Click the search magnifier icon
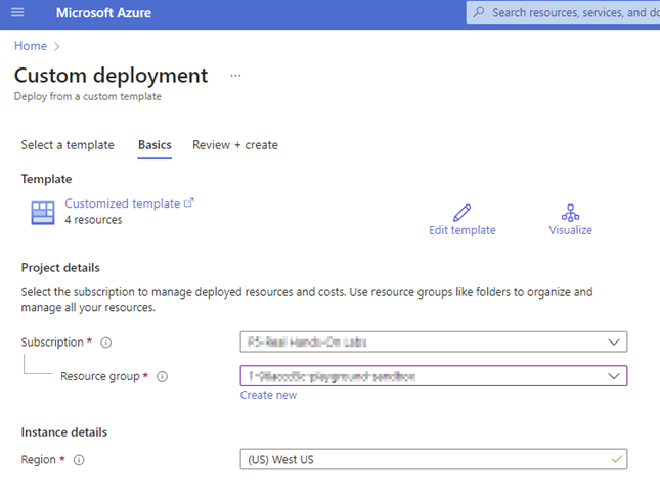 click(479, 12)
